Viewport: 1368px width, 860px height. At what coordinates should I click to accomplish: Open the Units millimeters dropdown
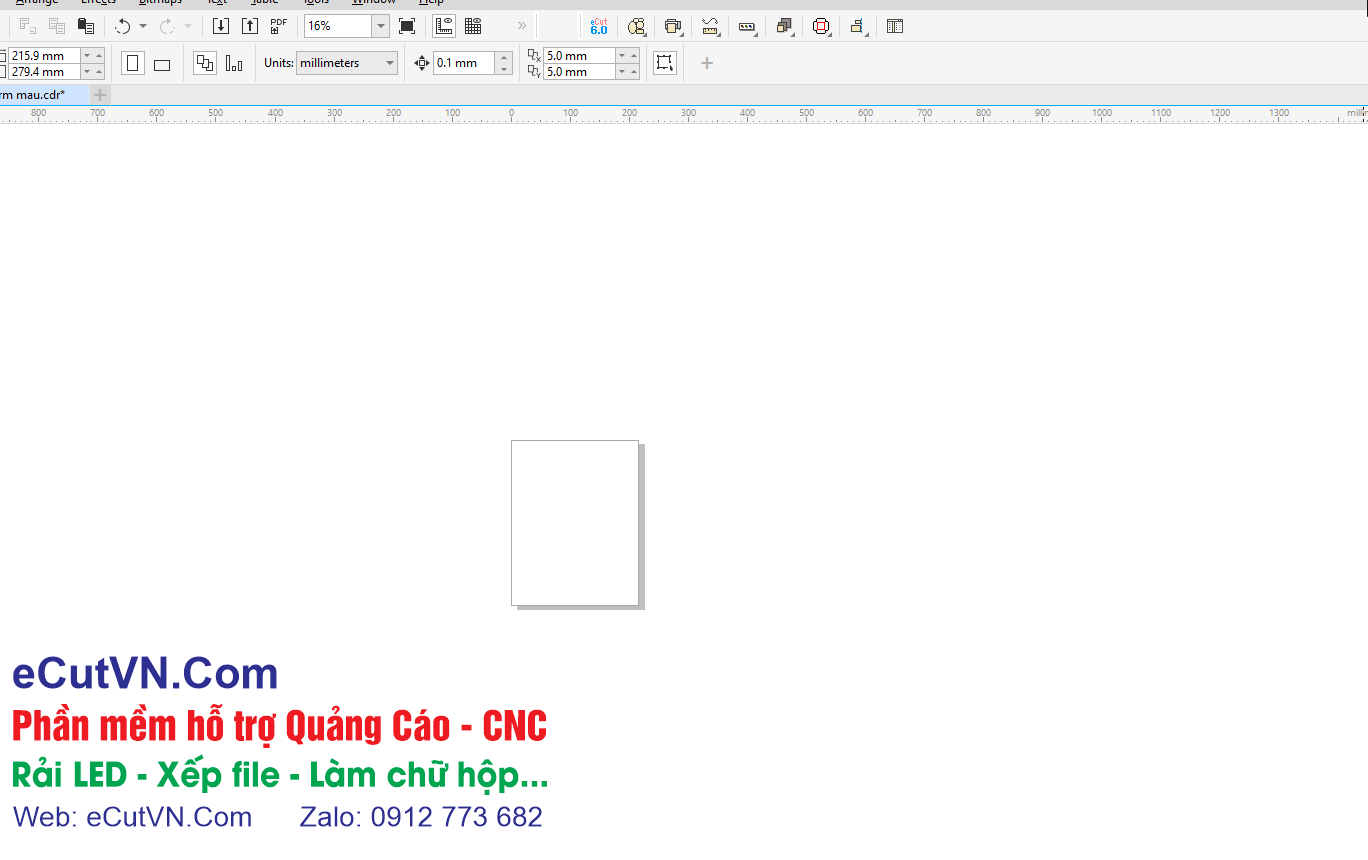coord(347,63)
